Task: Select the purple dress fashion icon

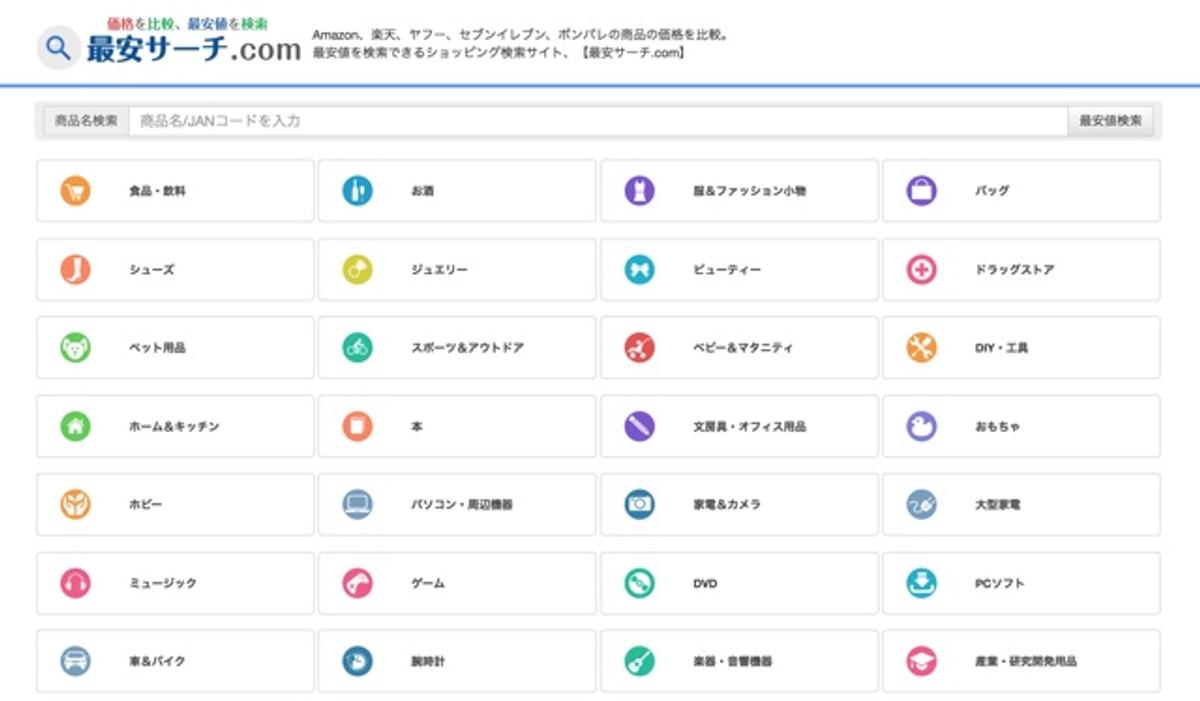Action: (x=639, y=190)
